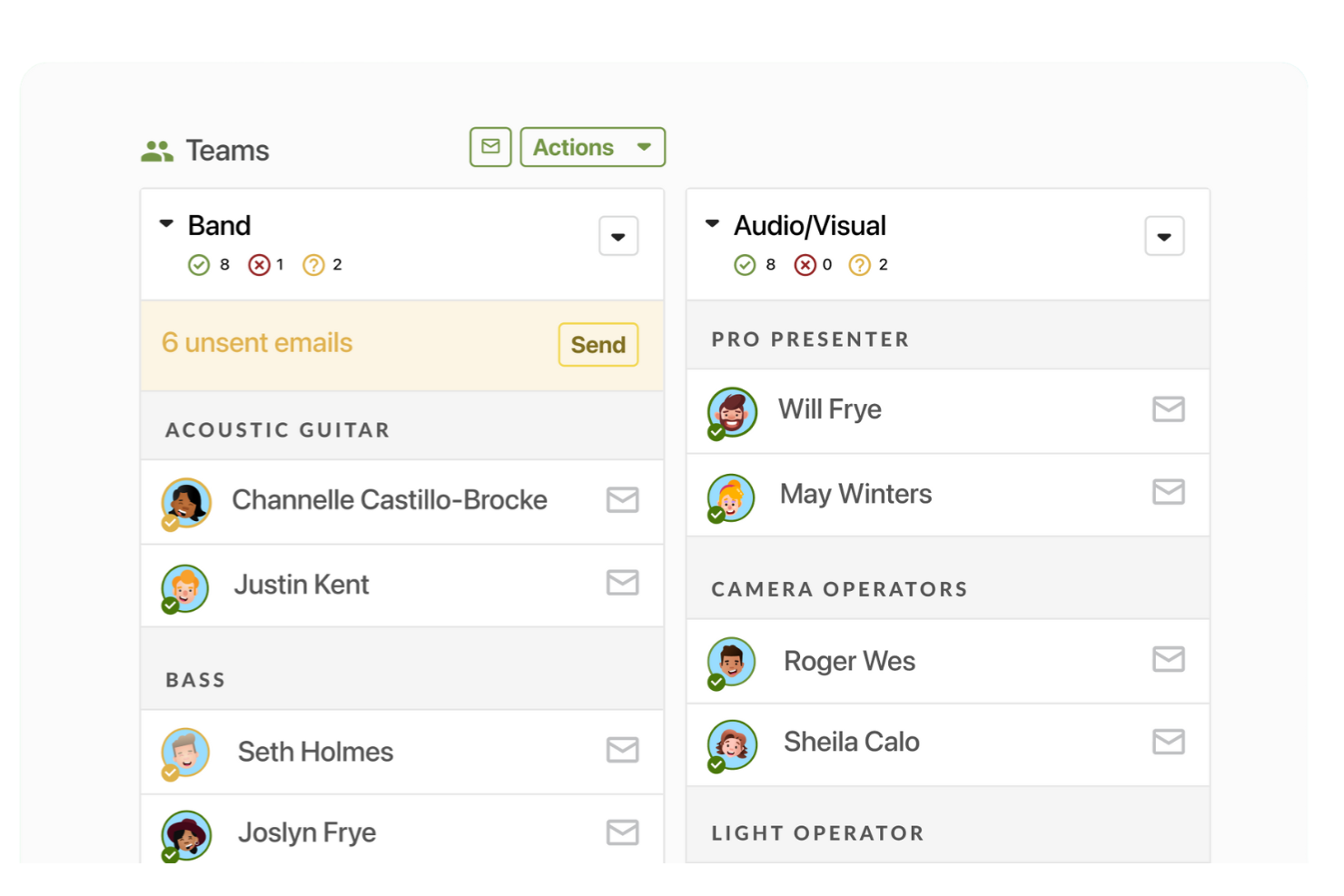This screenshot has width=1344, height=896.
Task: Click the Teams people icon in the header
Action: [x=156, y=149]
